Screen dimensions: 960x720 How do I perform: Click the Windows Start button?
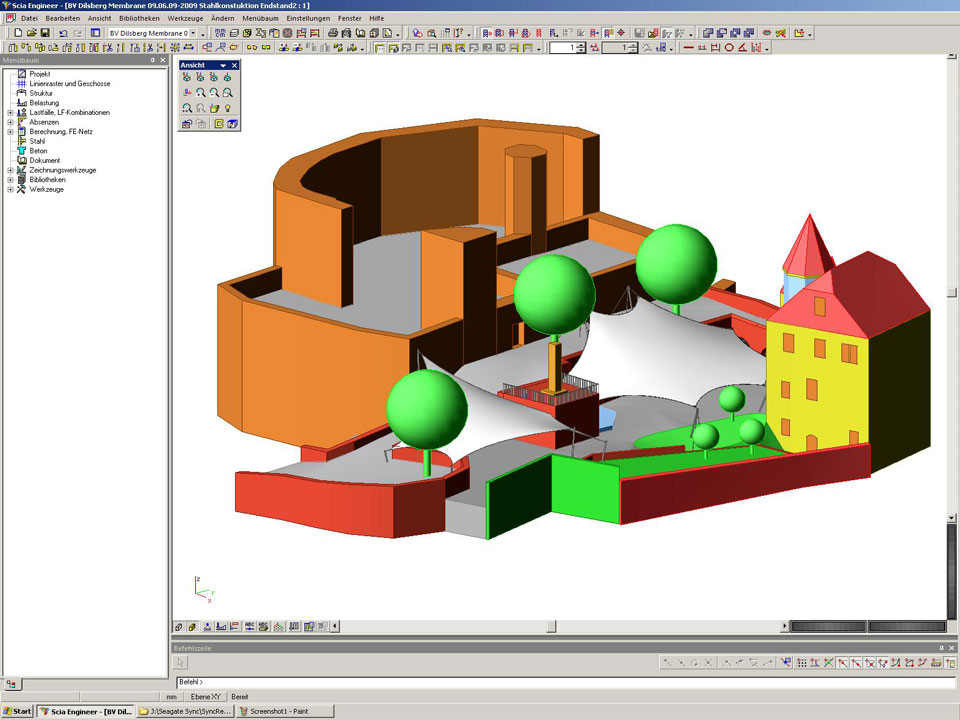tap(18, 711)
